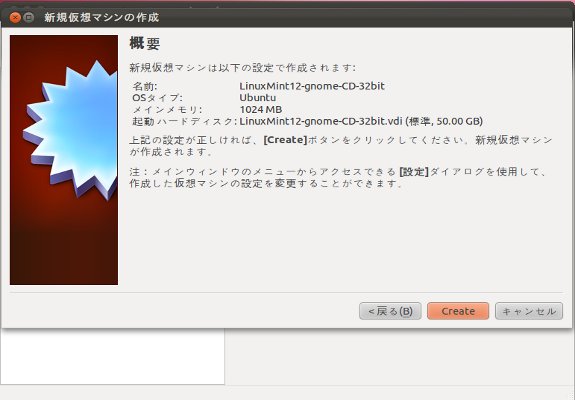The width and height of the screenshot is (575, 400).
Task: Click the Ubuntu OS type value
Action: (257, 98)
